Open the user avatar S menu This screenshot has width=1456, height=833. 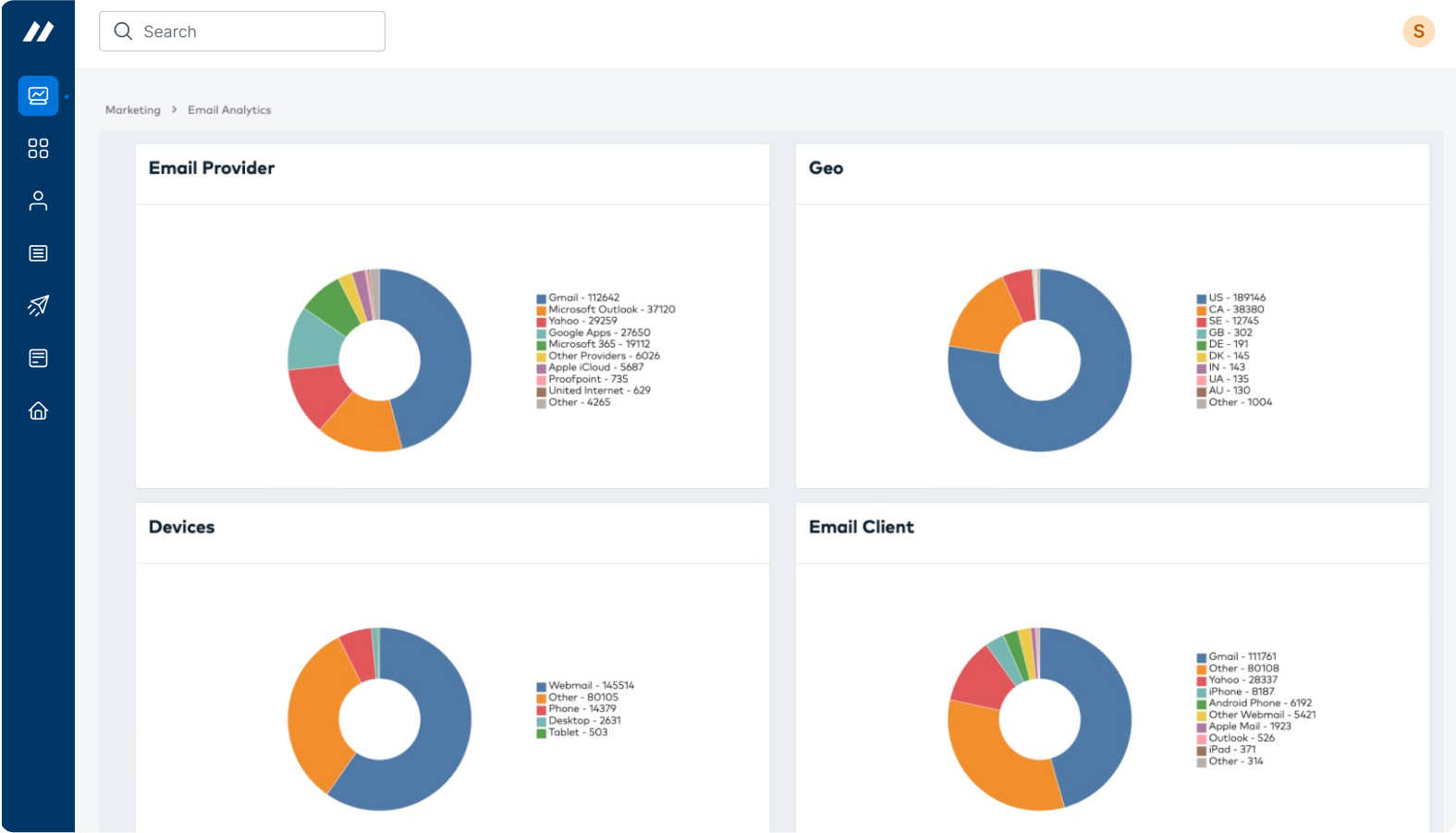(1418, 31)
